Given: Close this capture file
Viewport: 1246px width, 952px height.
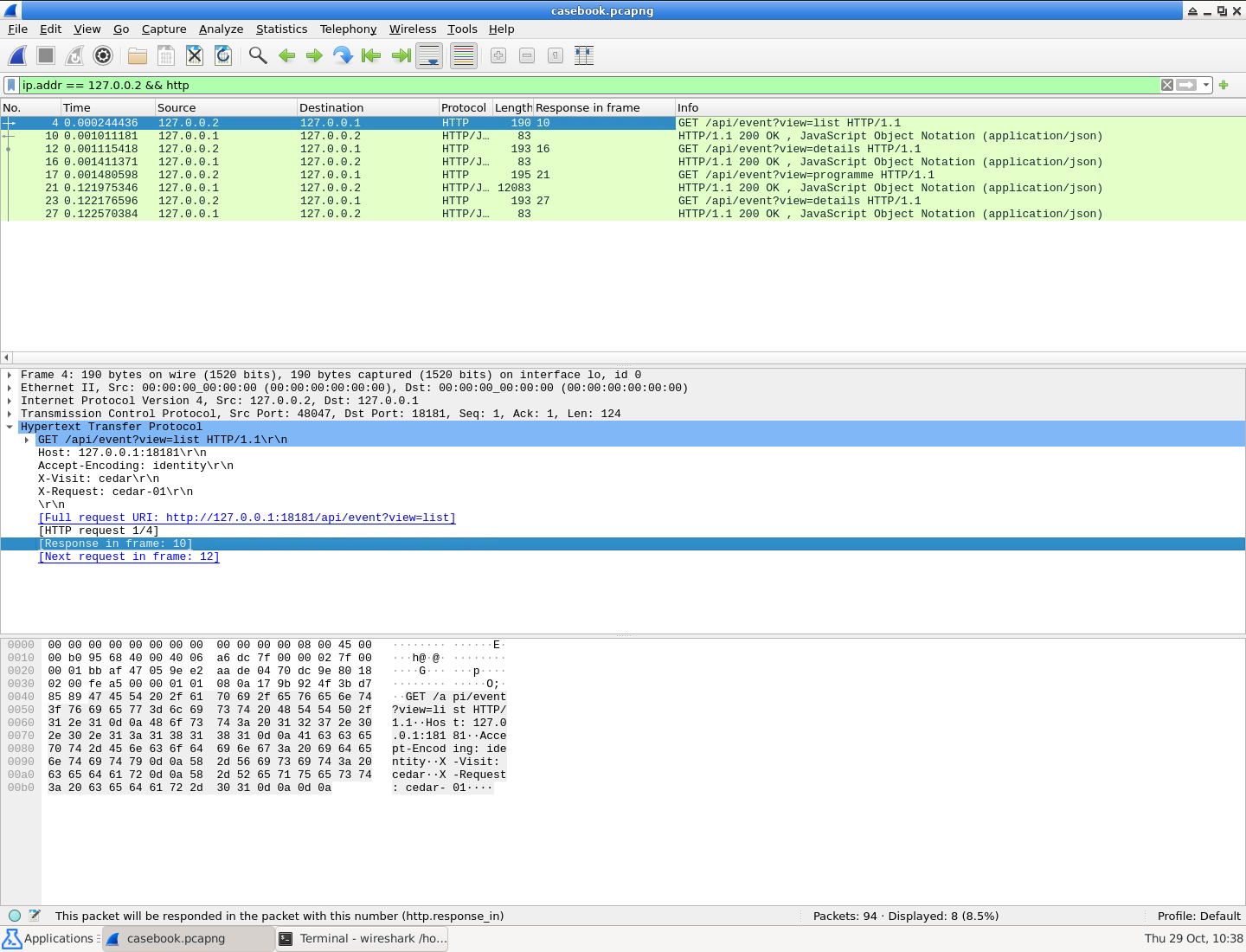Looking at the screenshot, I should 195,55.
